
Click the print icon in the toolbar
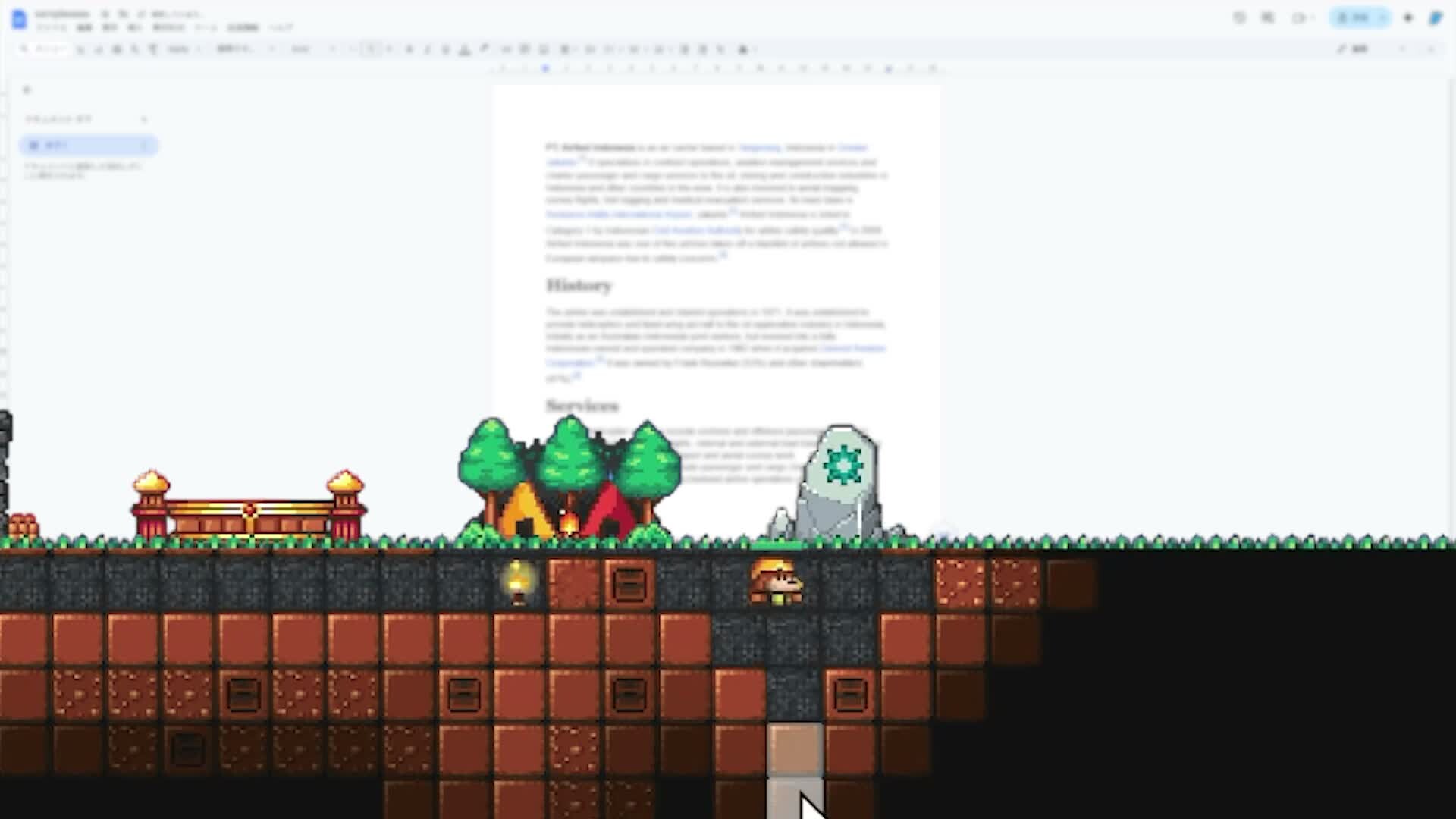pos(117,49)
